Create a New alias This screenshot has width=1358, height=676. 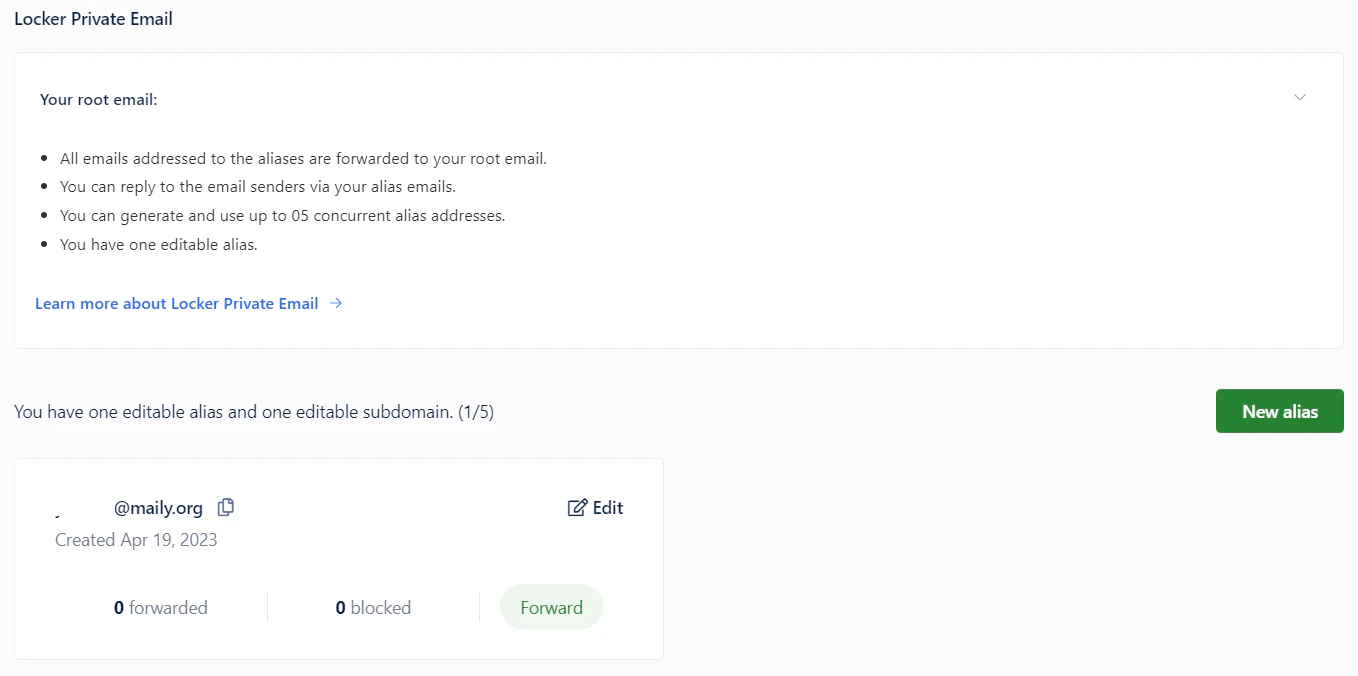(1279, 411)
